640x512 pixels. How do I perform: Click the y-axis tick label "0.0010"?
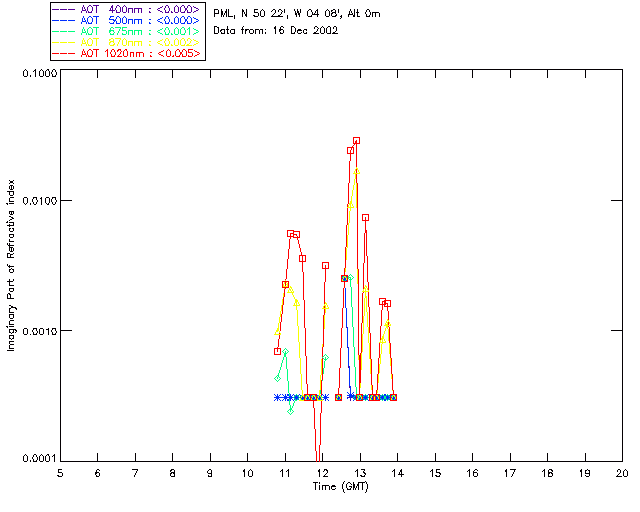pyautogui.click(x=40, y=331)
